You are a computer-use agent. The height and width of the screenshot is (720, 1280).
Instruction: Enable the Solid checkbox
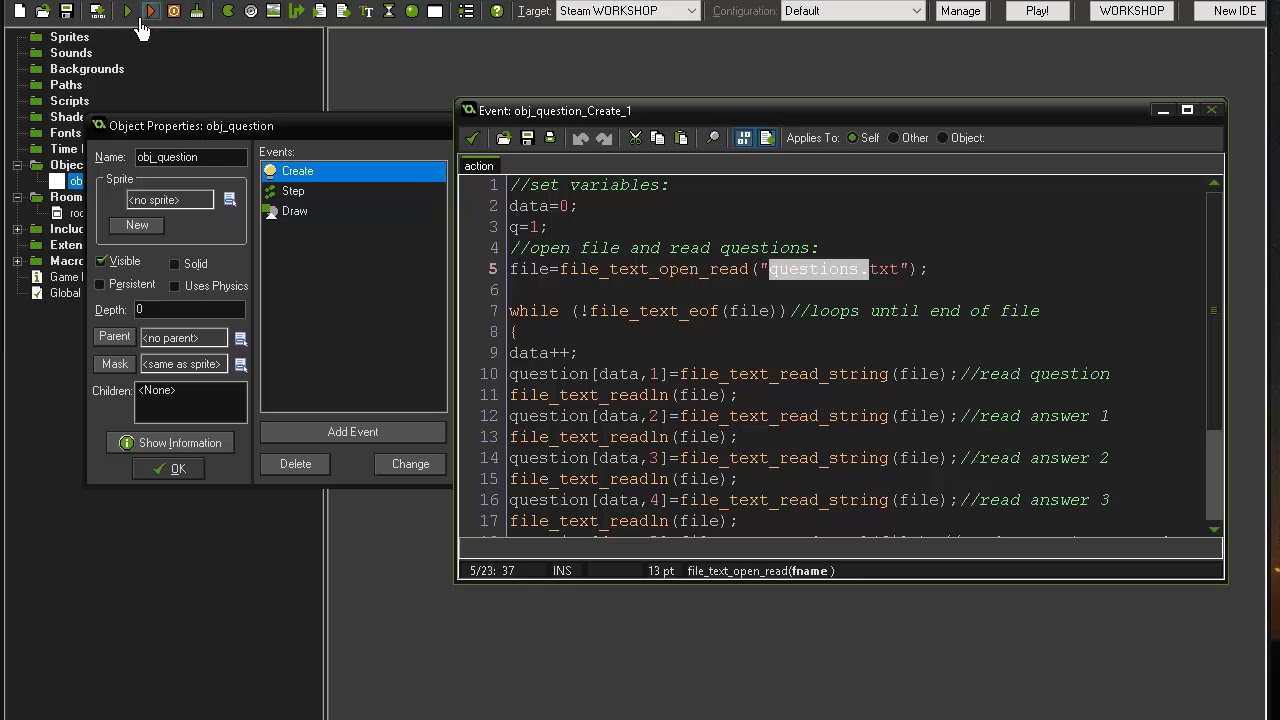[175, 264]
